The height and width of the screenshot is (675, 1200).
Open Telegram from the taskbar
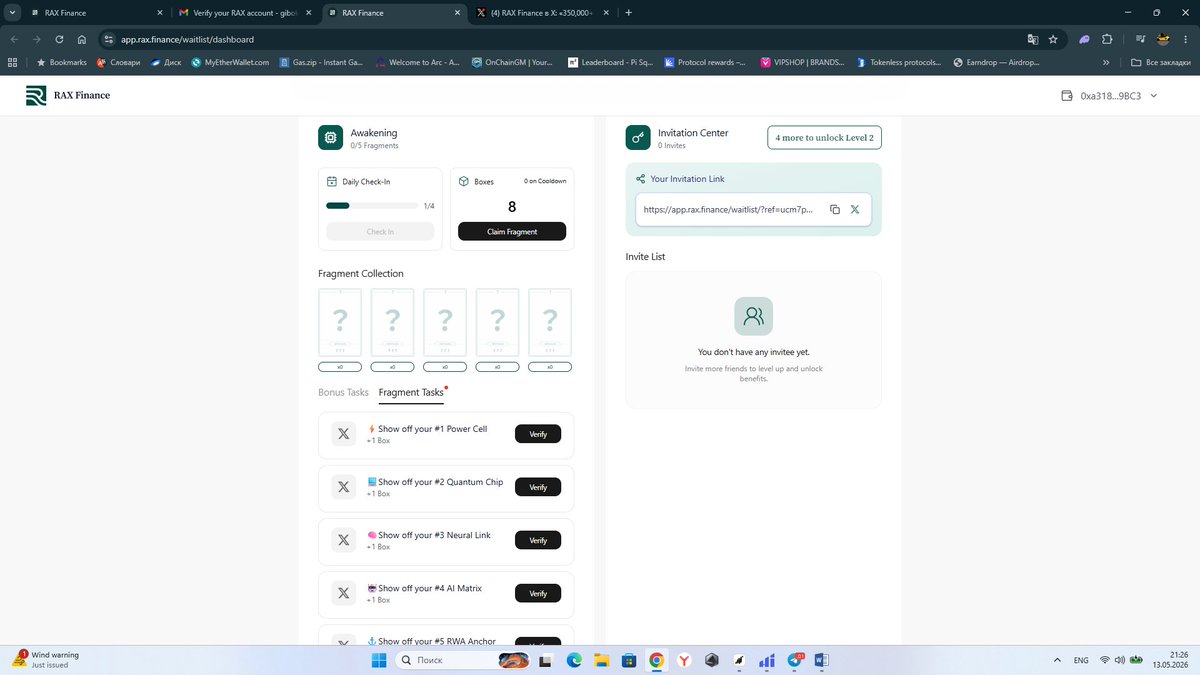click(x=795, y=660)
